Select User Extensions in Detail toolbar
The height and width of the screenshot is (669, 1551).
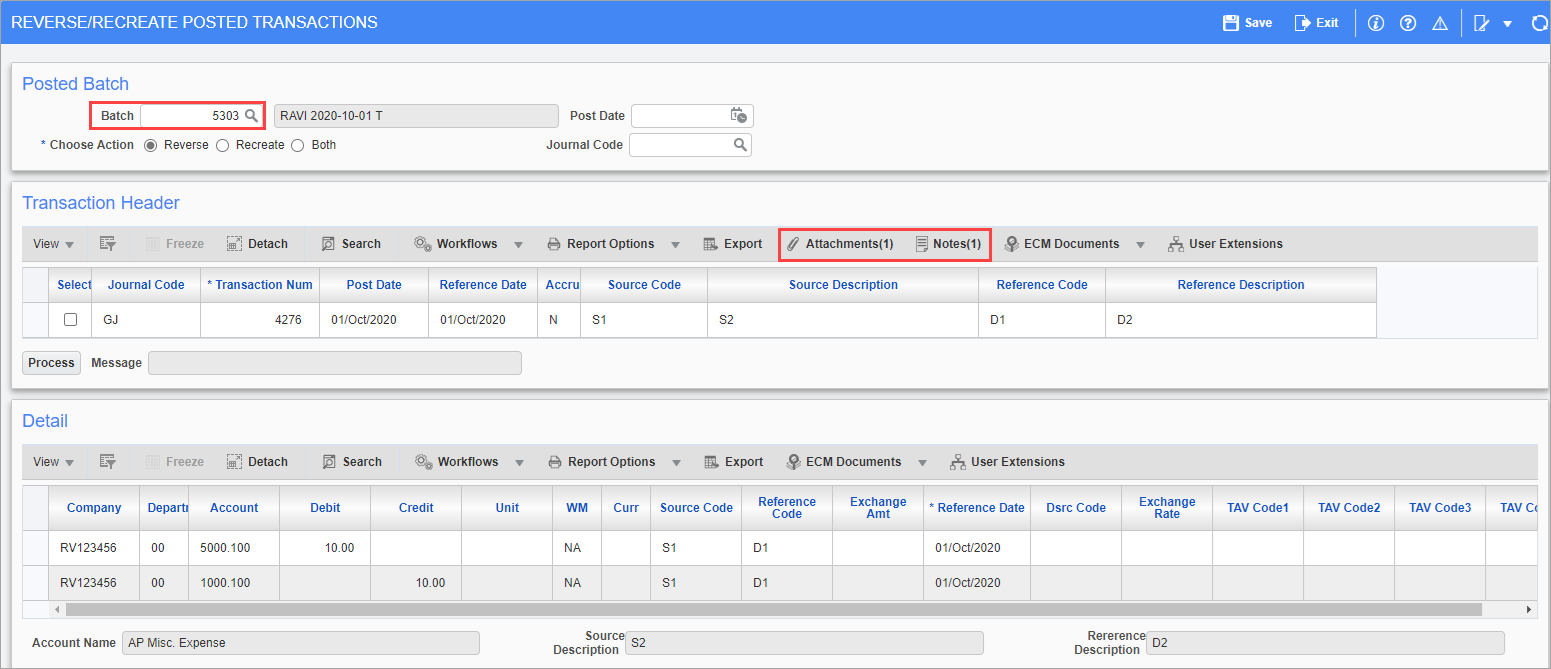(1008, 461)
